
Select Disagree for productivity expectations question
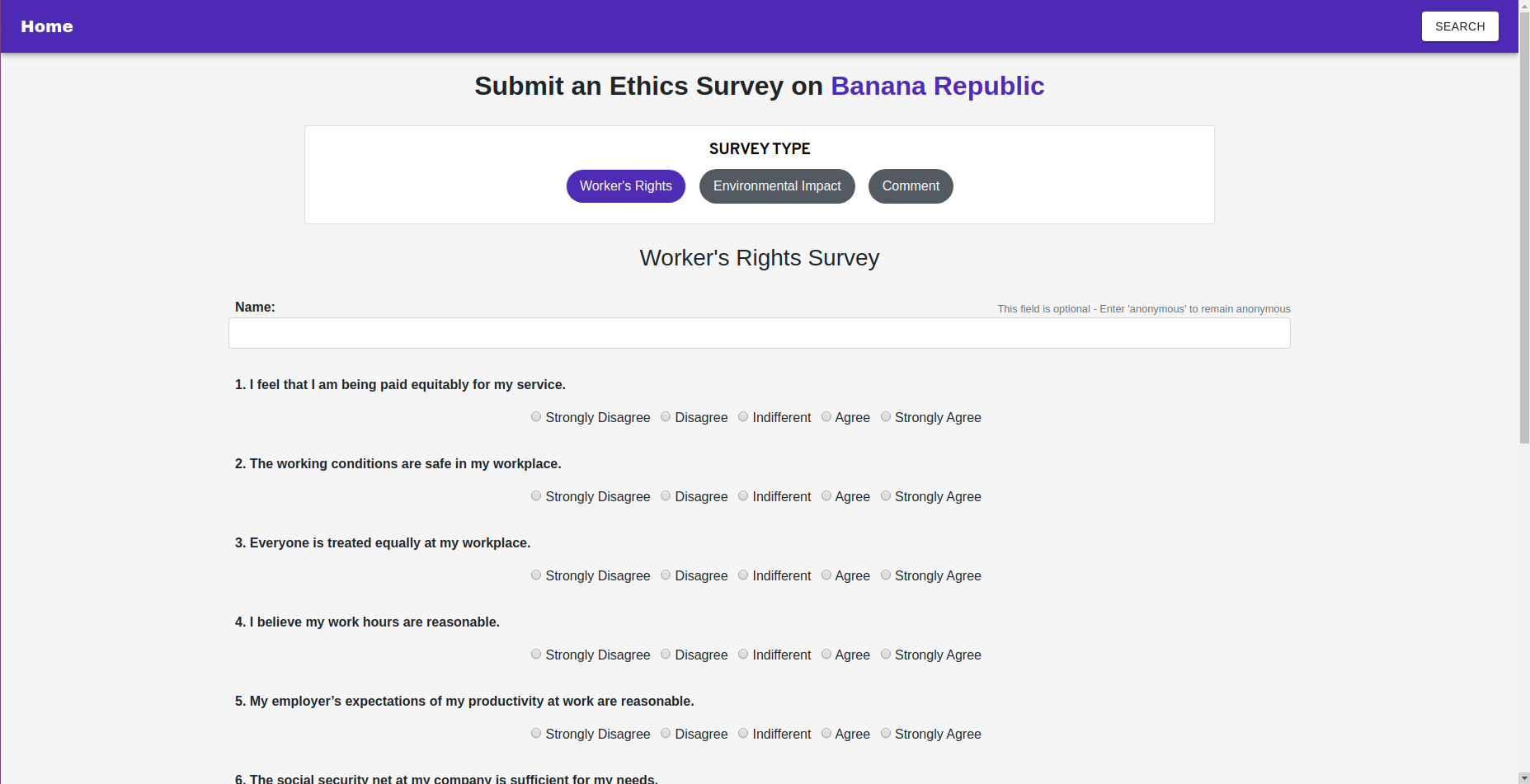click(666, 734)
